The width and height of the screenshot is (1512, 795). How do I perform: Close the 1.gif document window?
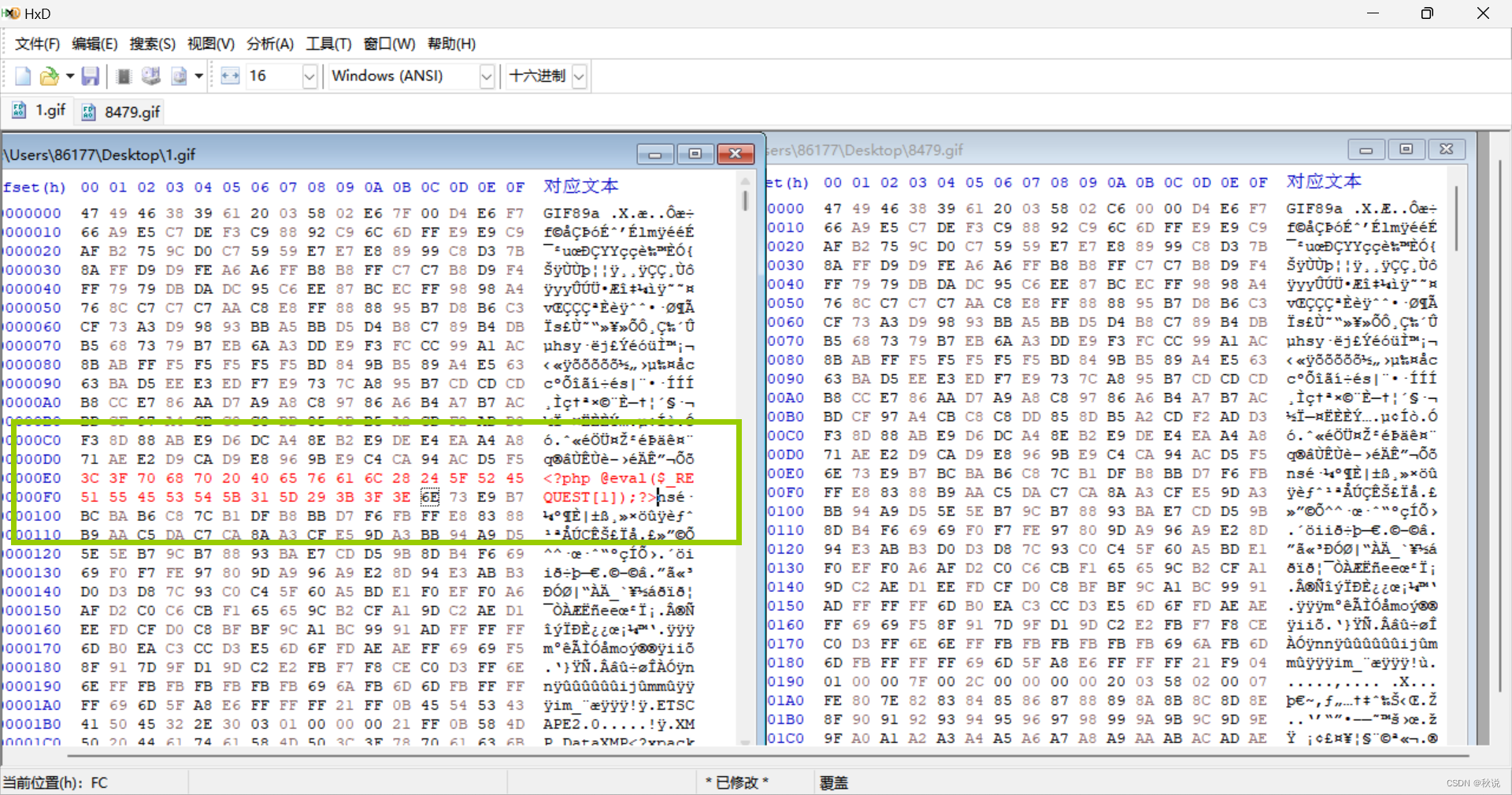[x=736, y=154]
